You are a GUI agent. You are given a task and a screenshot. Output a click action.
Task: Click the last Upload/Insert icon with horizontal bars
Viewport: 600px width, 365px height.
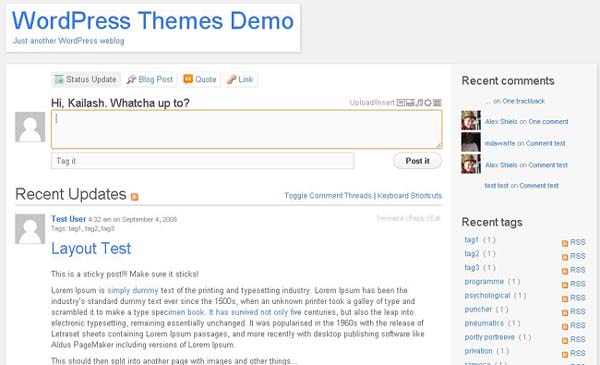pos(437,103)
